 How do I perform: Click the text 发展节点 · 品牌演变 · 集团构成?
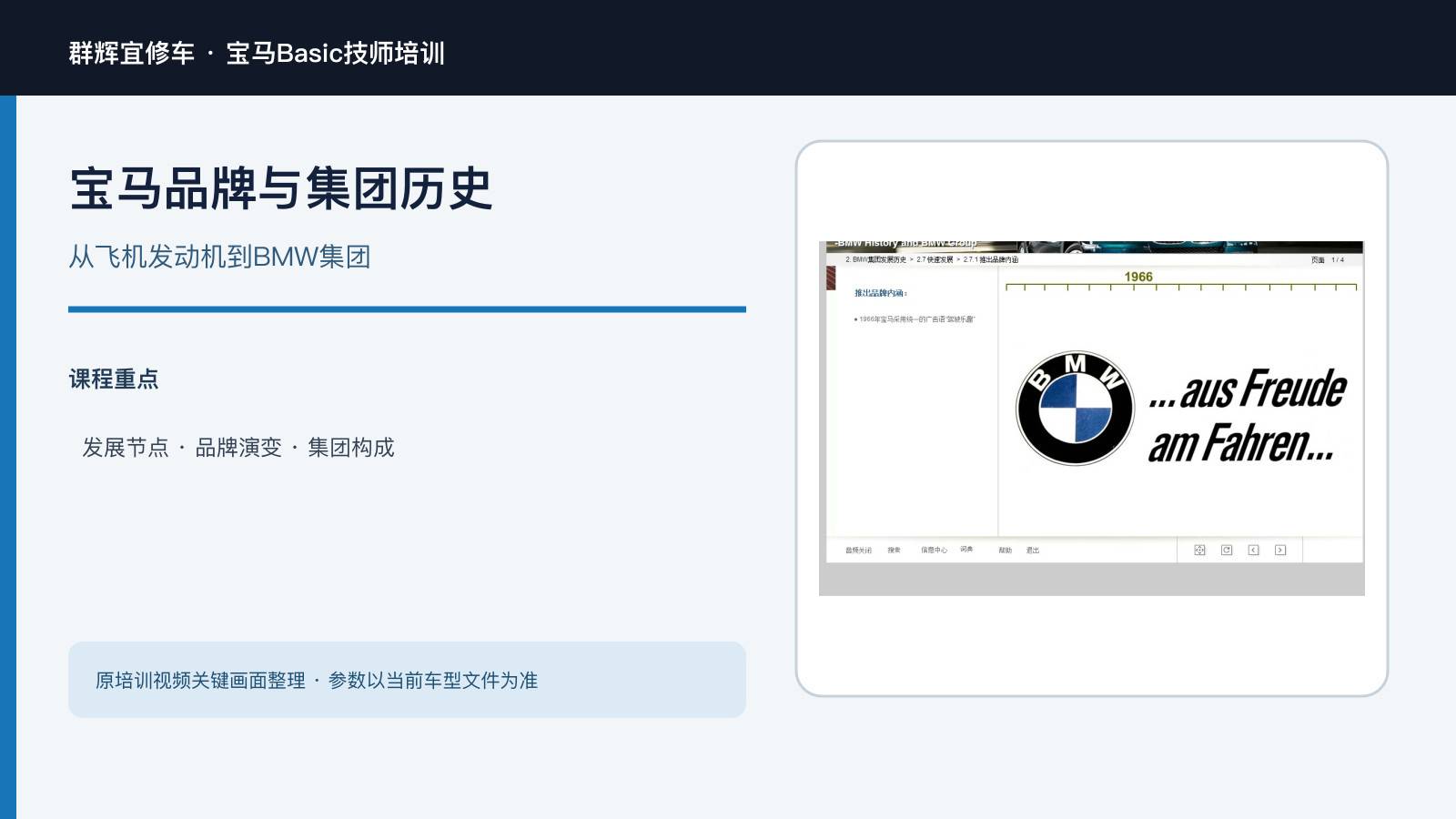tap(238, 448)
